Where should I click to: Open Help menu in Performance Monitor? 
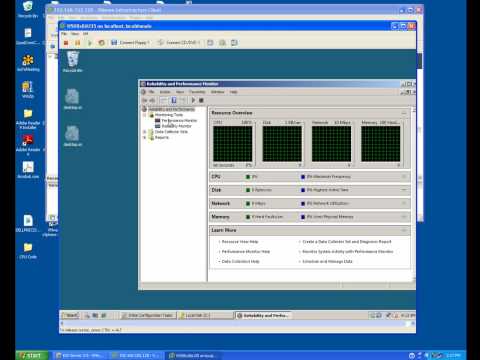coord(233,92)
